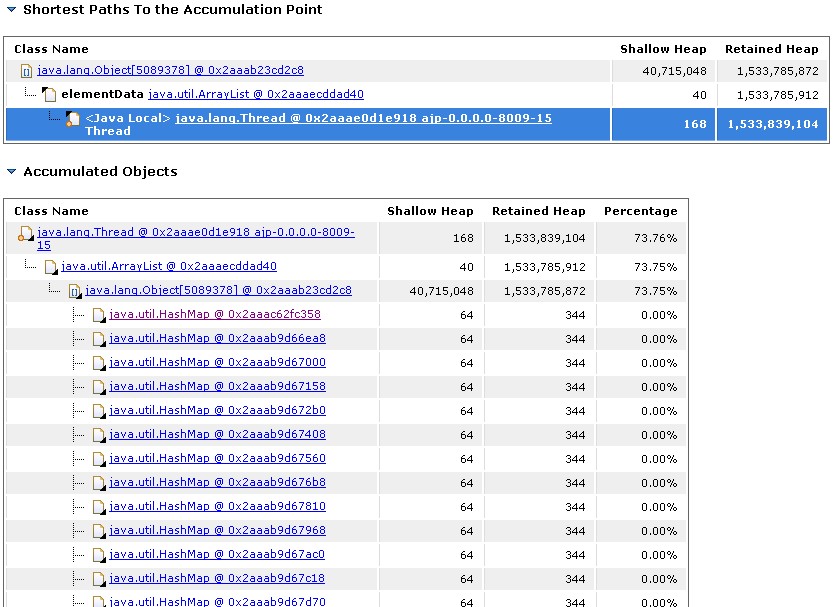Open HashMap @ 0x2aaab9d67158 link
838x607 pixels.
coord(217,386)
